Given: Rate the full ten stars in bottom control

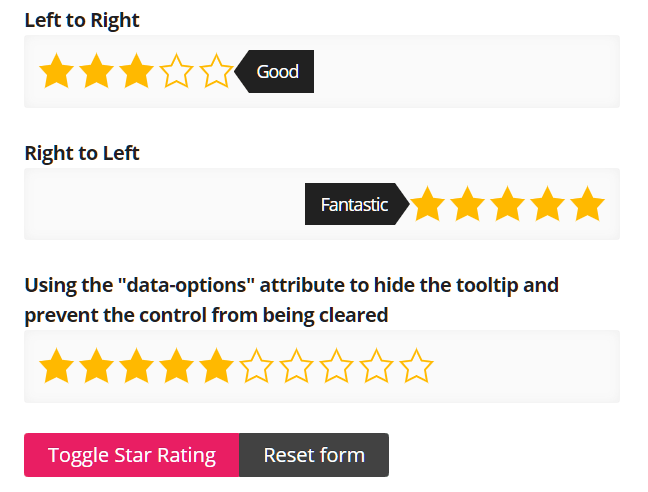Looking at the screenshot, I should (416, 366).
